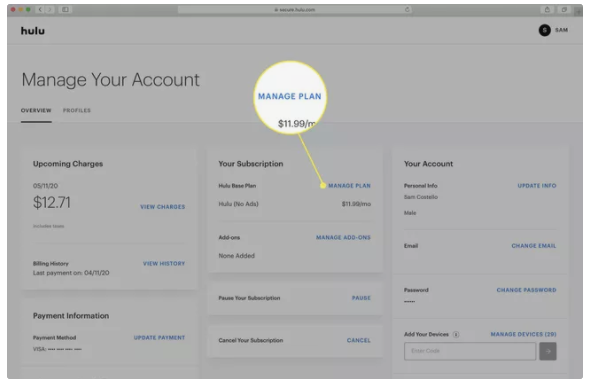Image resolution: width=591 pixels, height=381 pixels.
Task: Click Manage Plan in Your Subscription
Action: (349, 186)
